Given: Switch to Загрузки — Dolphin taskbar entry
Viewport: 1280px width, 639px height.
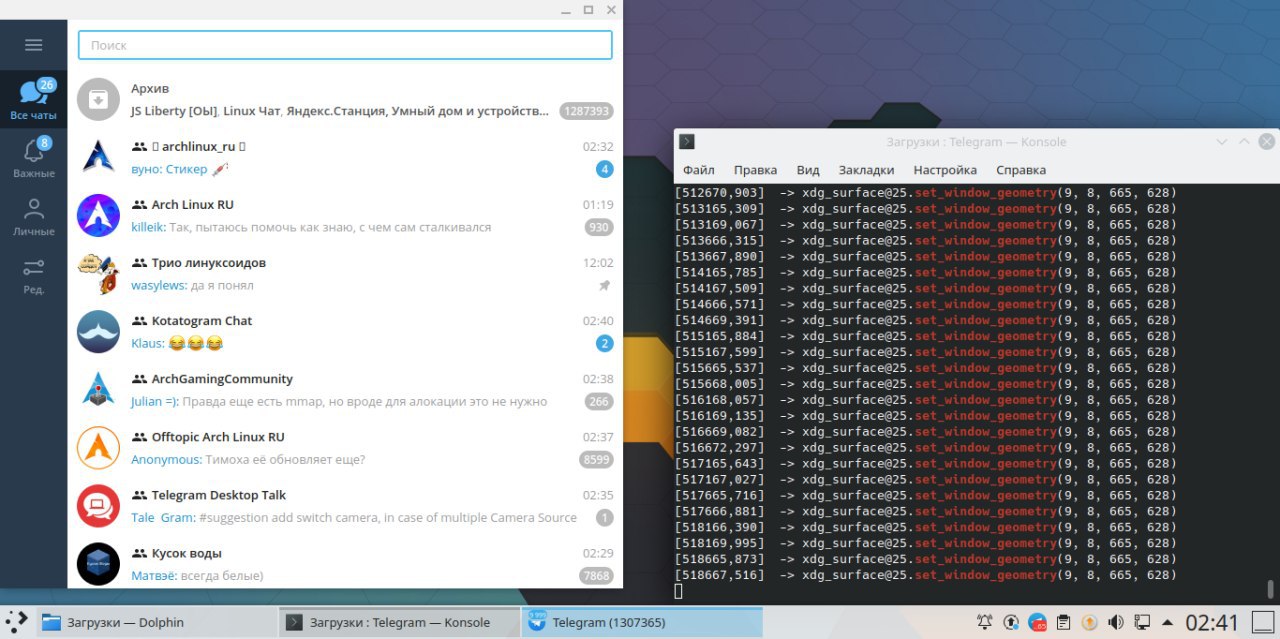Looking at the screenshot, I should 156,622.
